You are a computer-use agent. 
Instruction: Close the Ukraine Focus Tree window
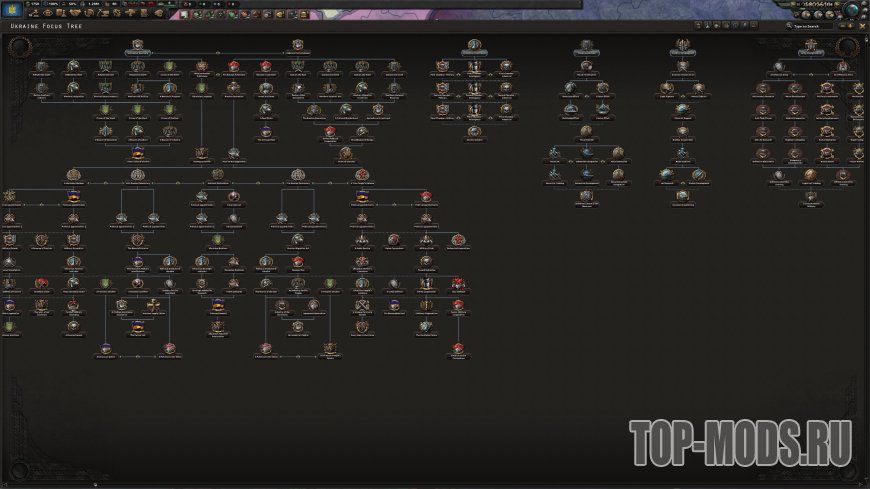(x=860, y=26)
